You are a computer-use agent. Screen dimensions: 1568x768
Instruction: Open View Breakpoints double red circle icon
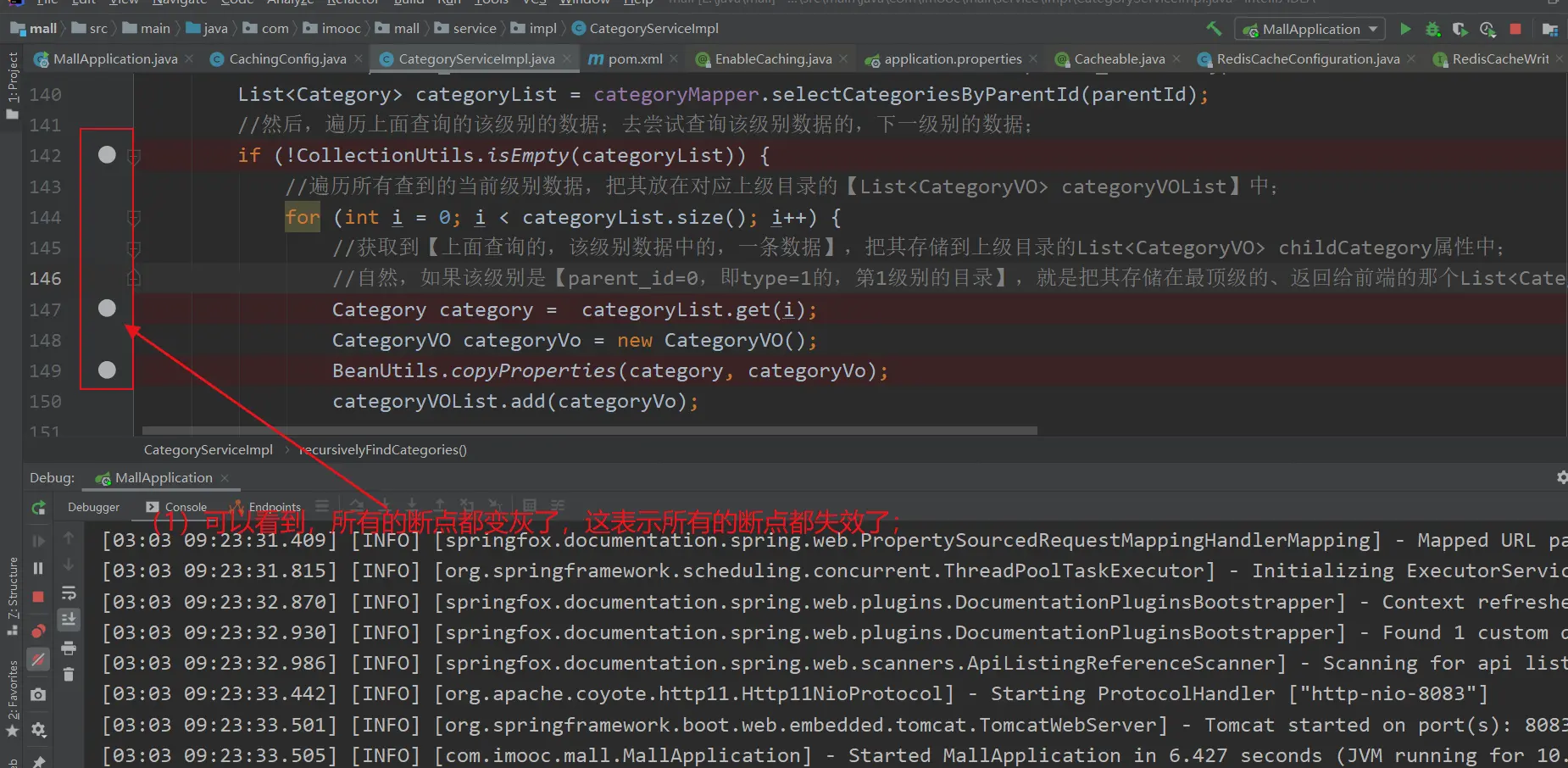(x=38, y=632)
